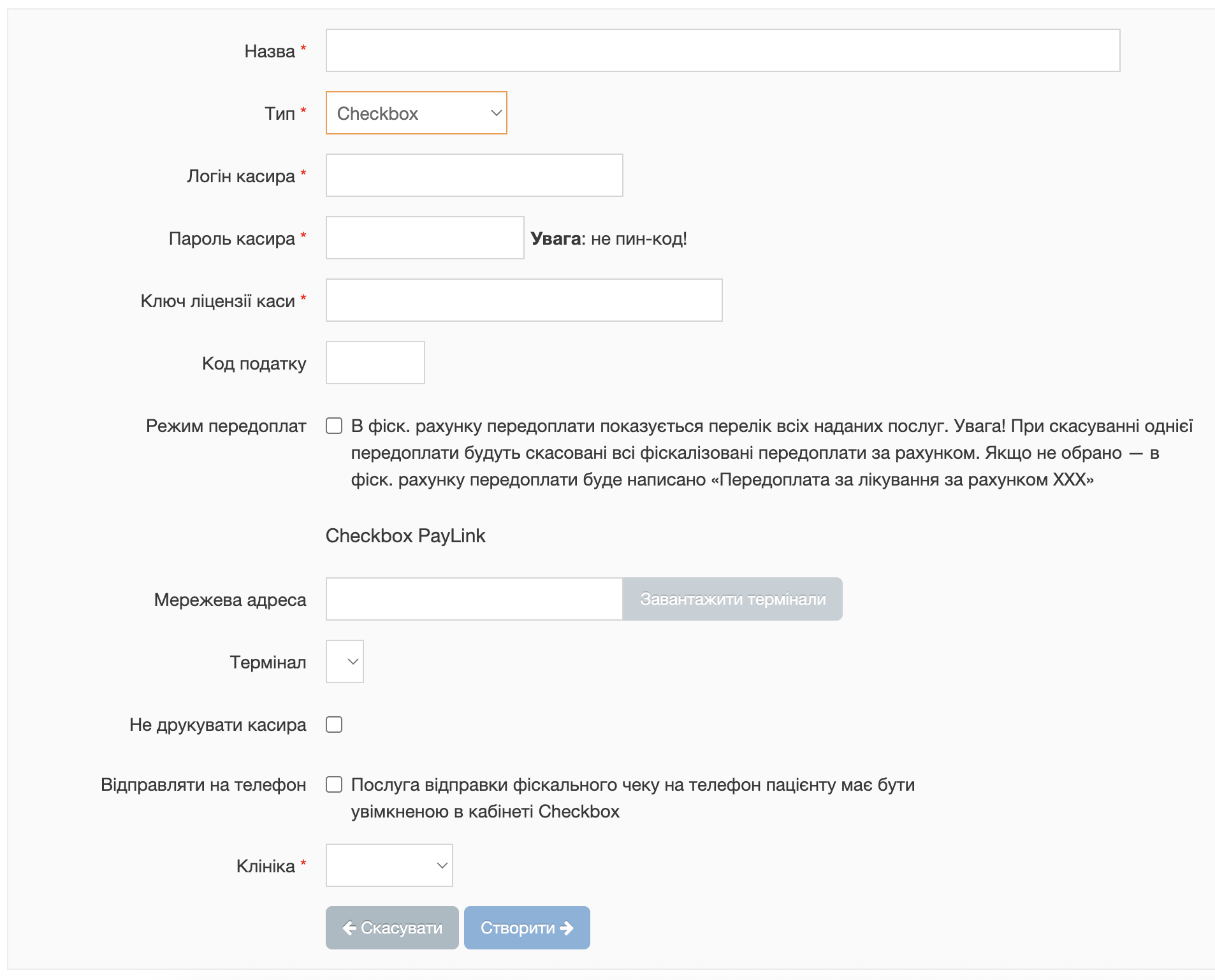Viewport: 1215px width, 980px height.
Task: Click the Скасувати button
Action: (x=391, y=928)
